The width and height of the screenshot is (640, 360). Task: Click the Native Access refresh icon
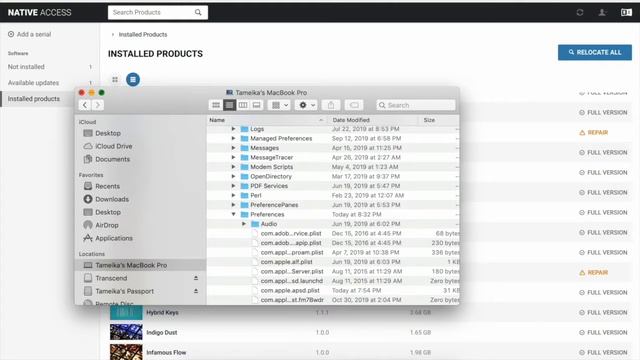(580, 12)
